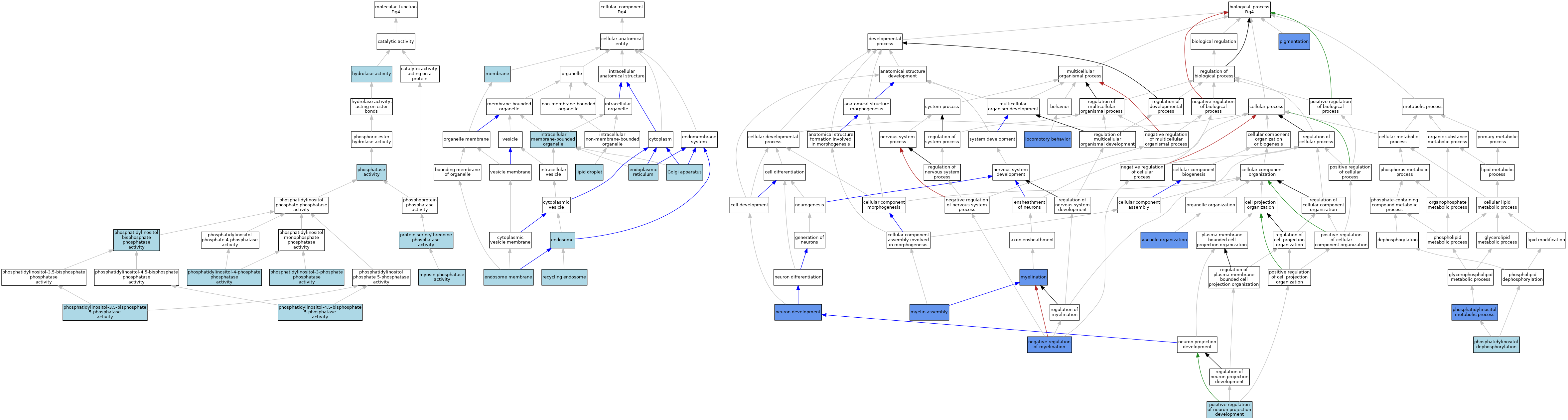Click the system development node
The width and height of the screenshot is (1568, 420).
[992, 139]
